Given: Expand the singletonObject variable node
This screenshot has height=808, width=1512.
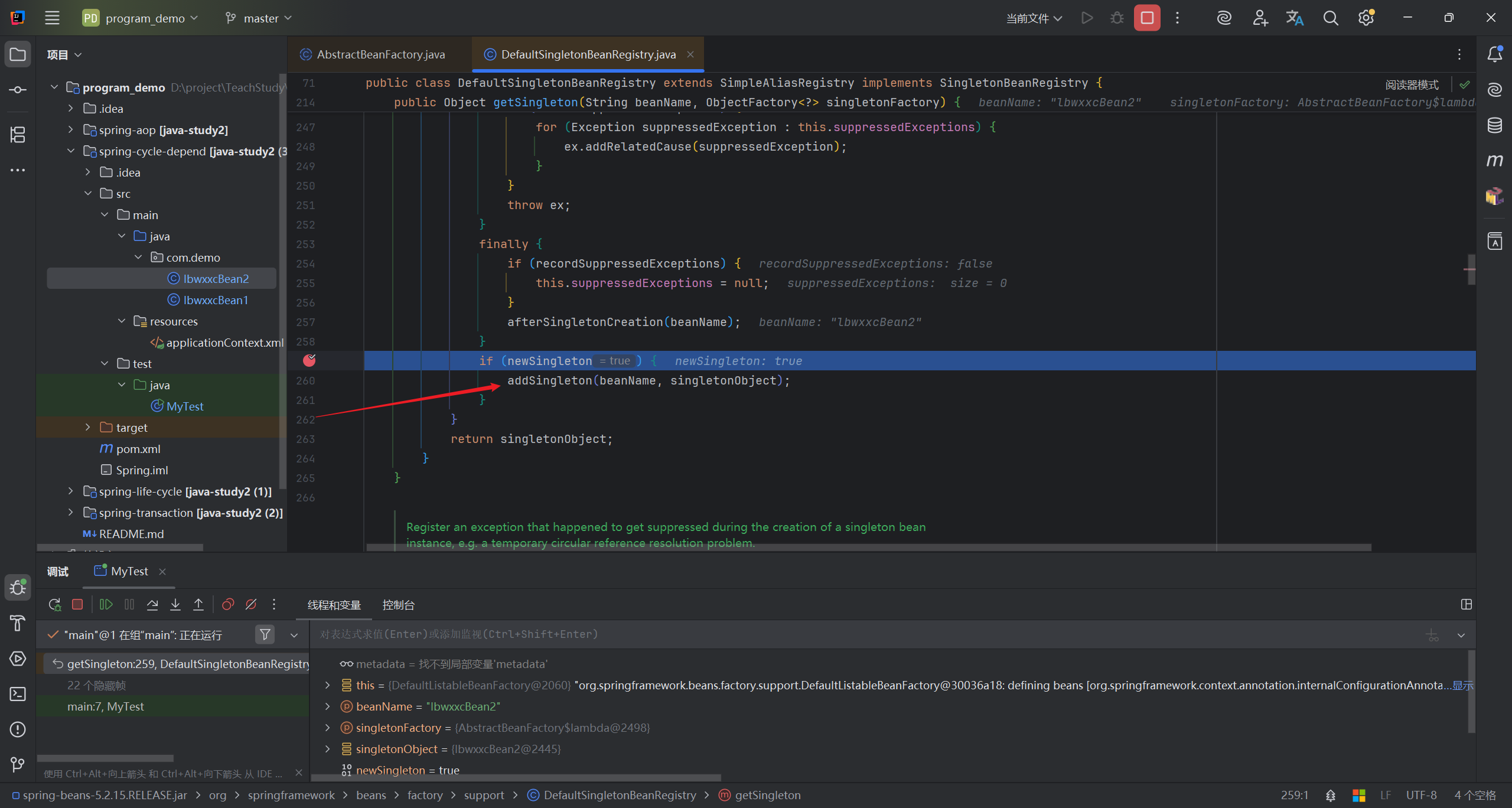Looking at the screenshot, I should coord(328,749).
